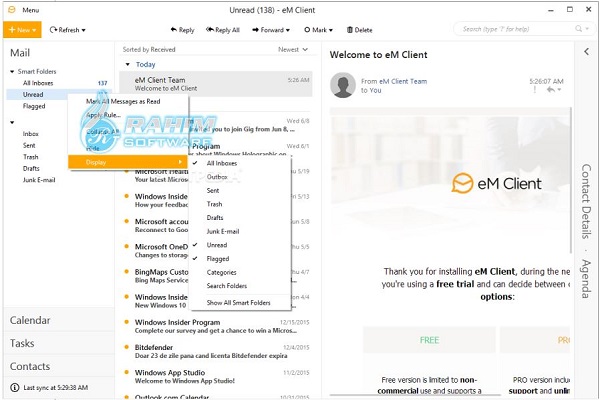Viewport: 600px width, 400px height.
Task: Switch to the Tasks section
Action: (x=59, y=343)
